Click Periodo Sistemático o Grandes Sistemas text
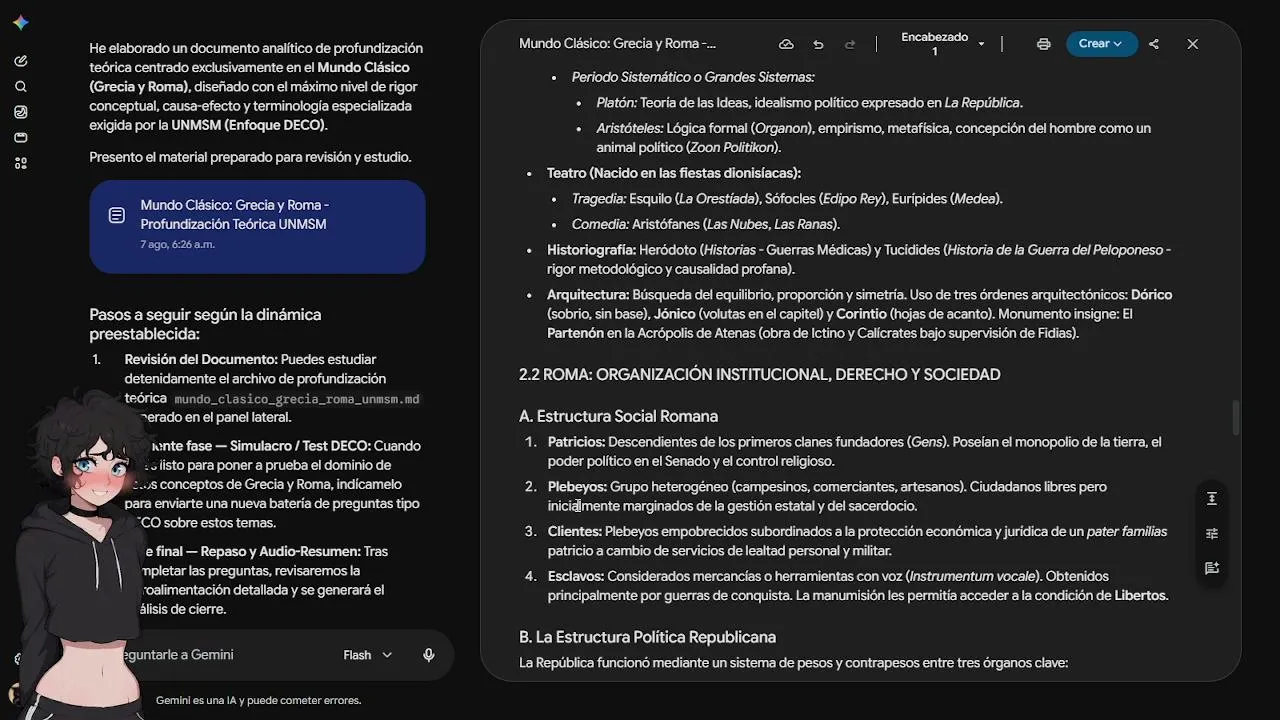This screenshot has width=1280, height=720. point(693,77)
